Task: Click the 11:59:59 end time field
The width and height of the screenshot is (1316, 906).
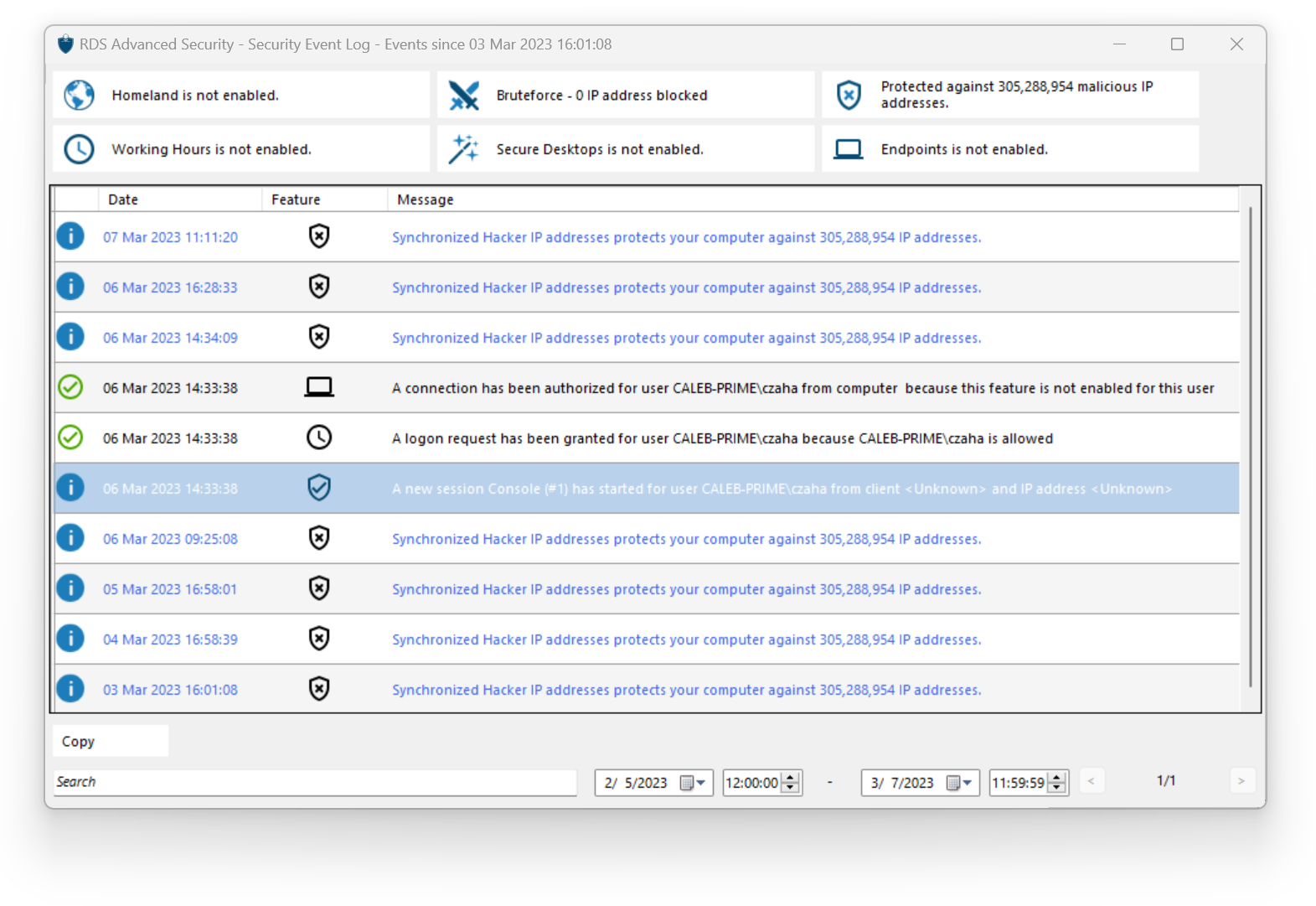Action: point(1019,783)
